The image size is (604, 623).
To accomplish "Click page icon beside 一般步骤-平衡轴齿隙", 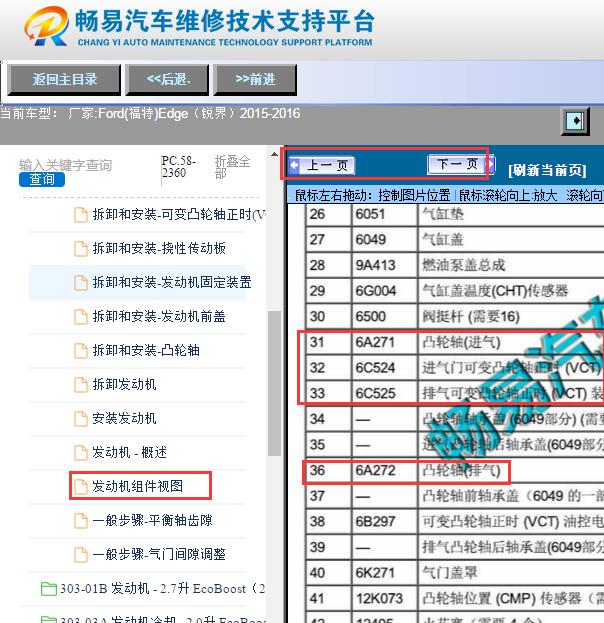I will (x=81, y=520).
